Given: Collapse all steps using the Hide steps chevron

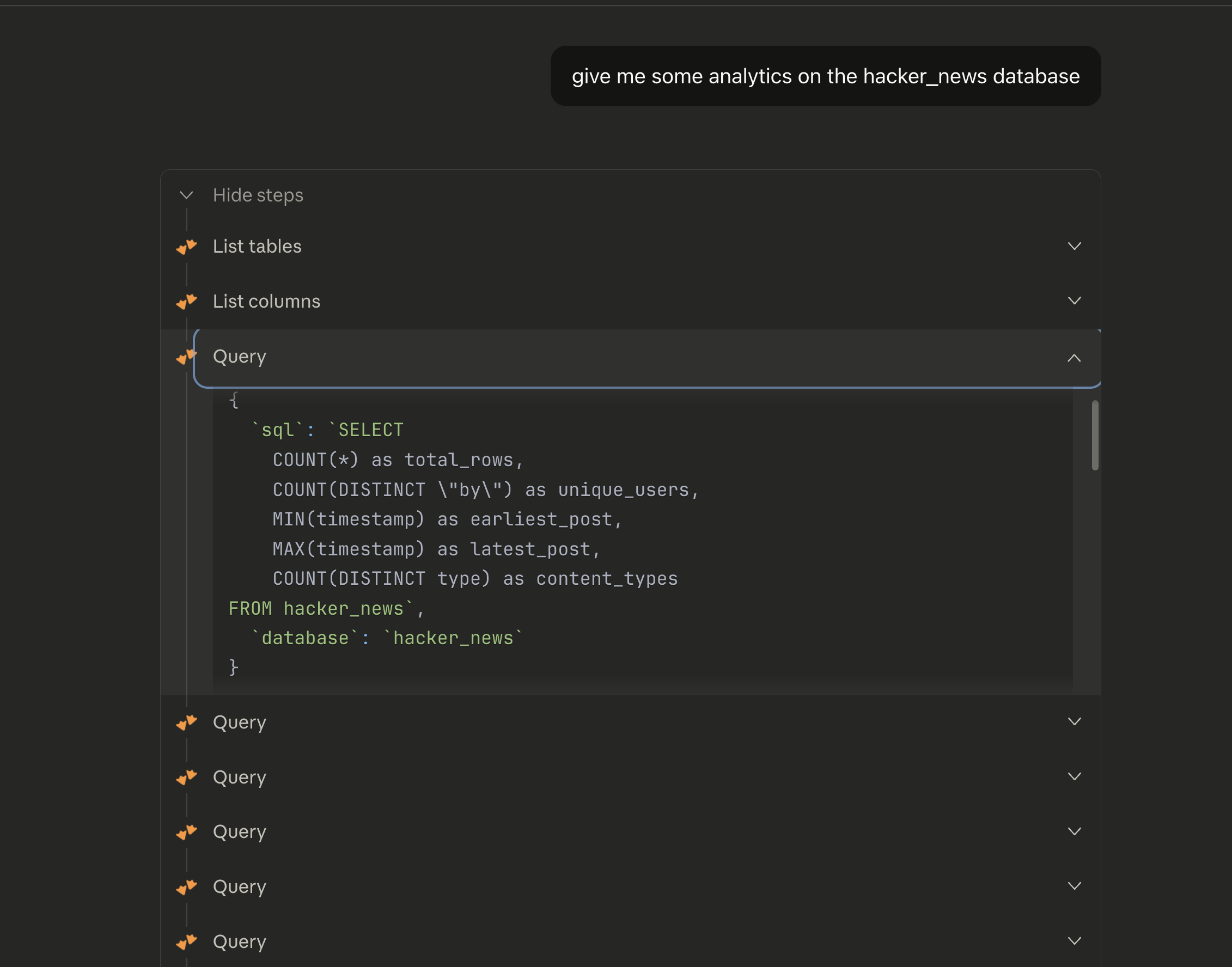Looking at the screenshot, I should [187, 195].
